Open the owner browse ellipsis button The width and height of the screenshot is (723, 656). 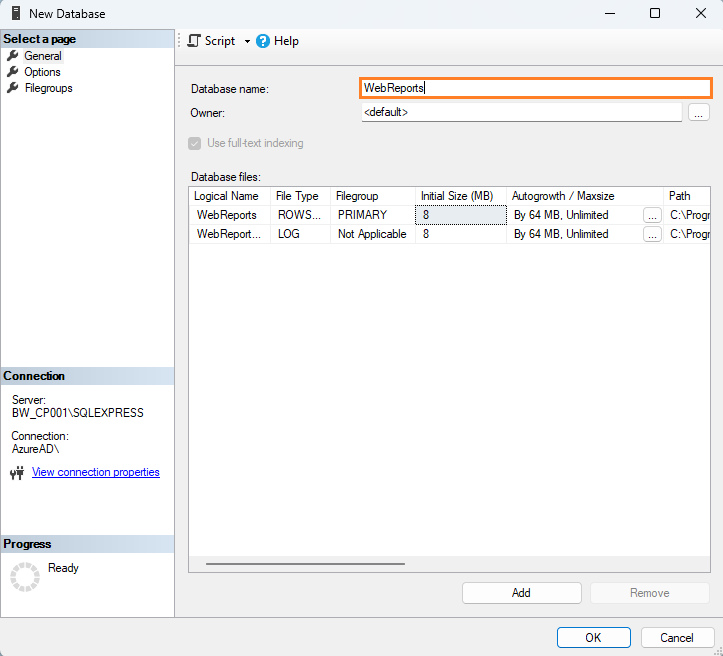[699, 112]
